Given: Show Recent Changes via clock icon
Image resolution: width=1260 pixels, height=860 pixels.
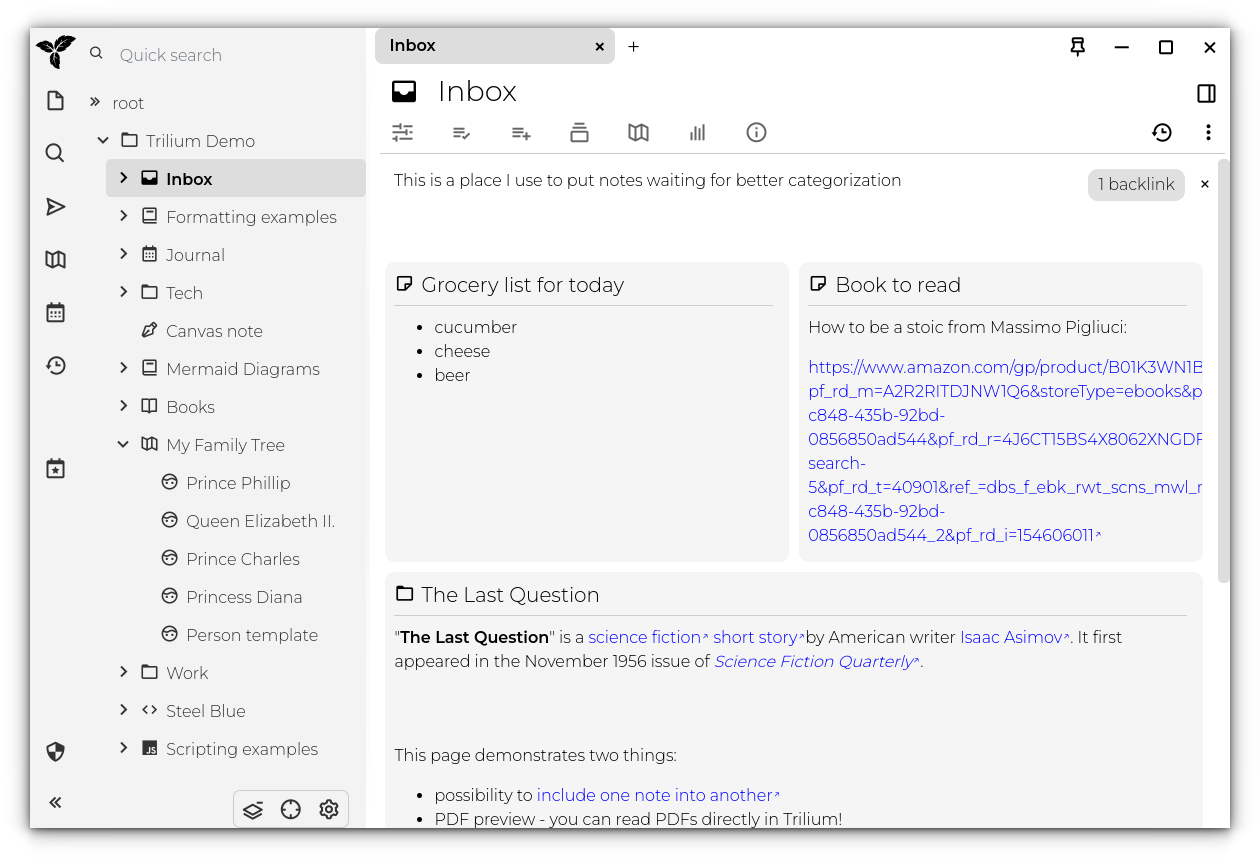Looking at the screenshot, I should [55, 366].
